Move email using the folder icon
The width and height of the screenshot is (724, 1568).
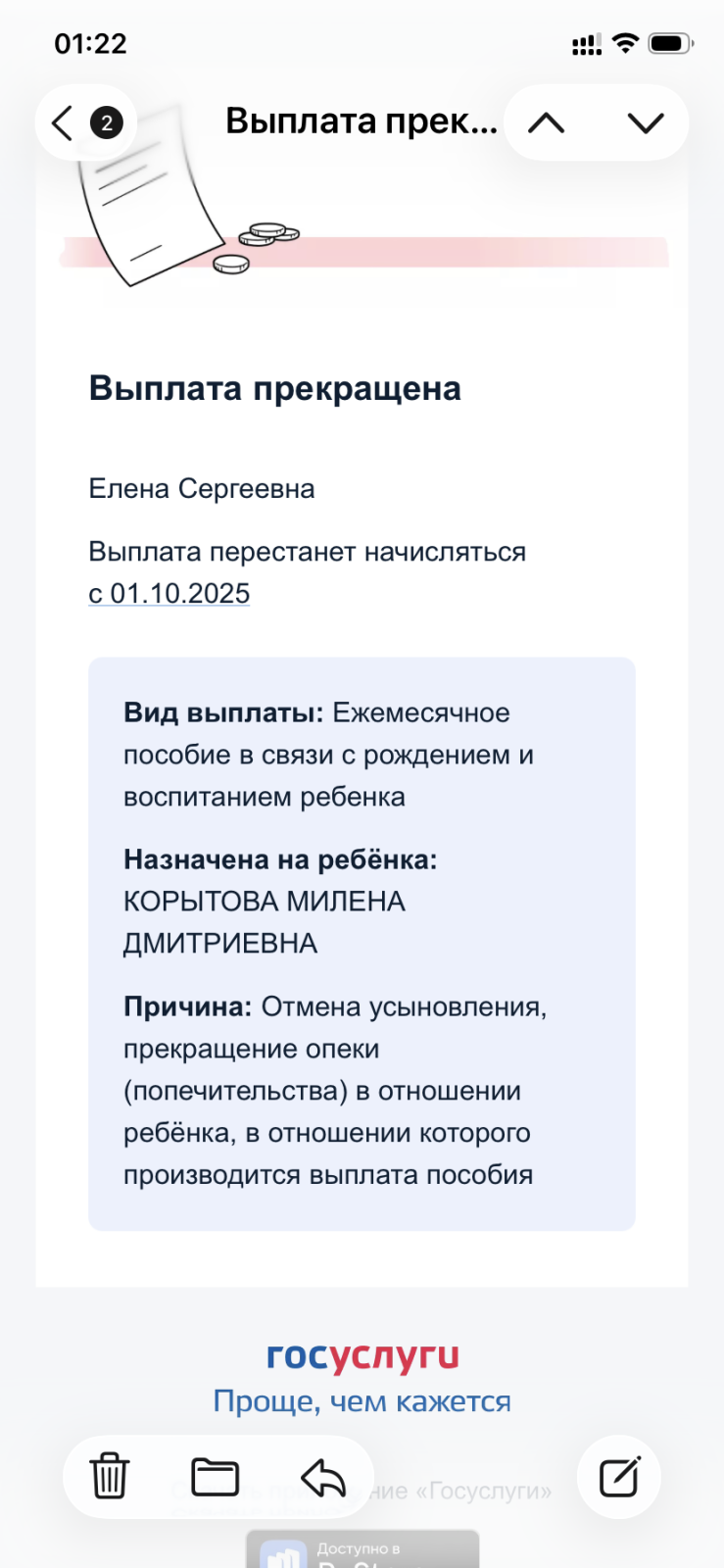coord(216,1477)
